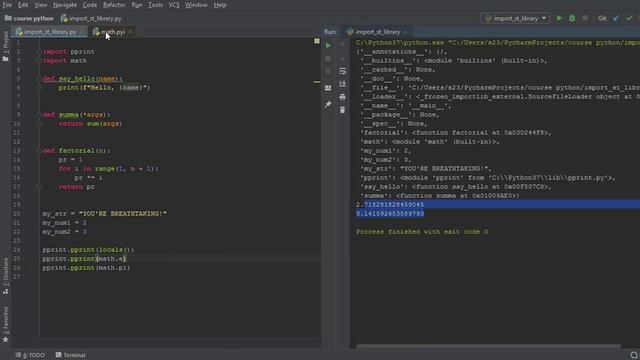Image resolution: width=640 pixels, height=360 pixels.
Task: Click the course python folder breadcrumb
Action: (x=29, y=18)
